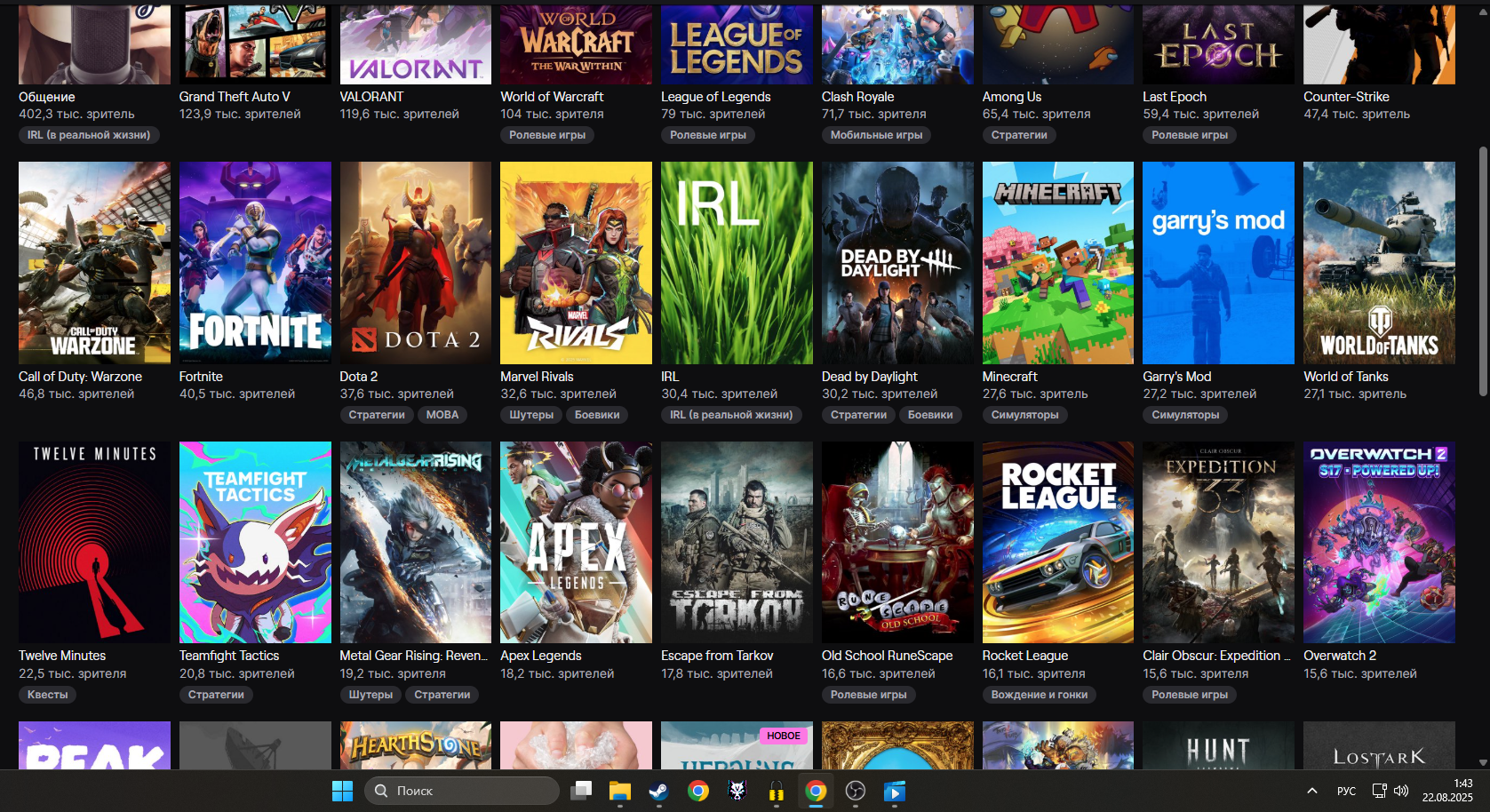Select the Боевики tag under Marvel Rivals
This screenshot has width=1490, height=812.
click(597, 415)
